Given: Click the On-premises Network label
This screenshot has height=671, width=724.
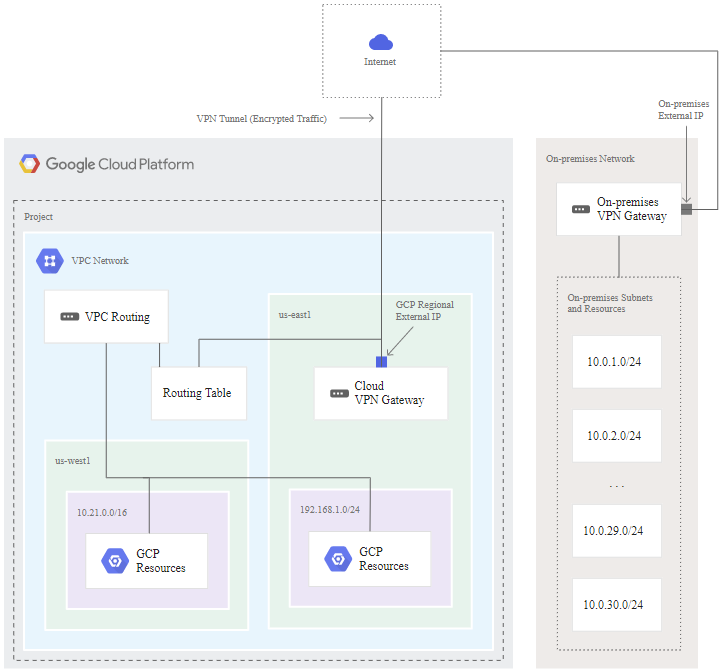Looking at the screenshot, I should 590,158.
